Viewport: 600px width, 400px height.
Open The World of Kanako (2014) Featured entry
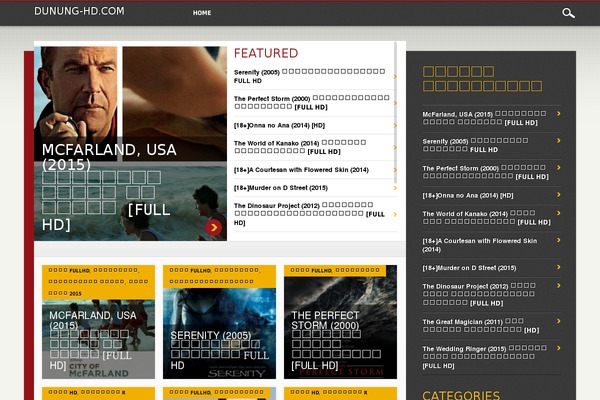coord(300,147)
